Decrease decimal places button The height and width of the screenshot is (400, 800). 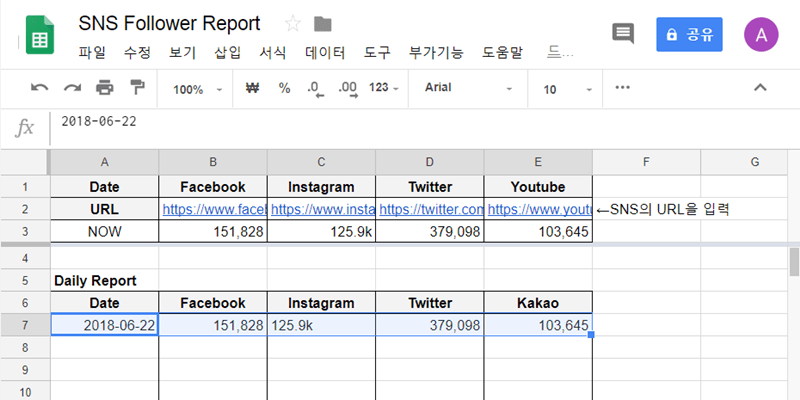click(x=315, y=89)
